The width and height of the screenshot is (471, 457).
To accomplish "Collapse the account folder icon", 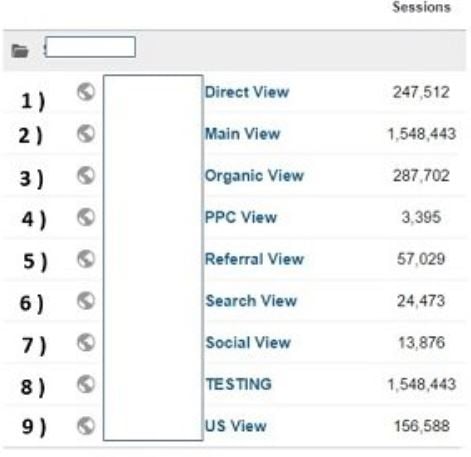I will tap(20, 51).
